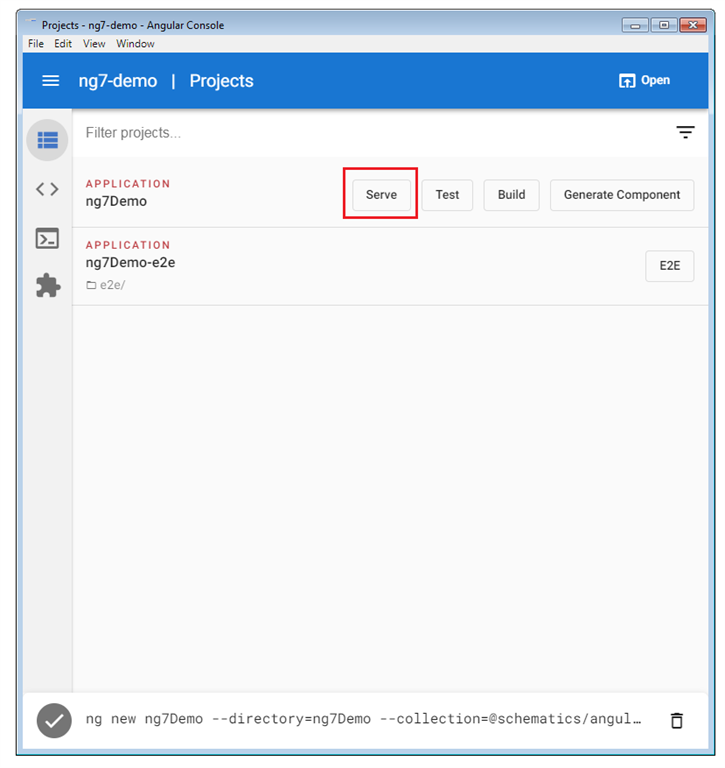Run Test for ng7Demo
The width and height of the screenshot is (725, 768).
click(x=447, y=195)
